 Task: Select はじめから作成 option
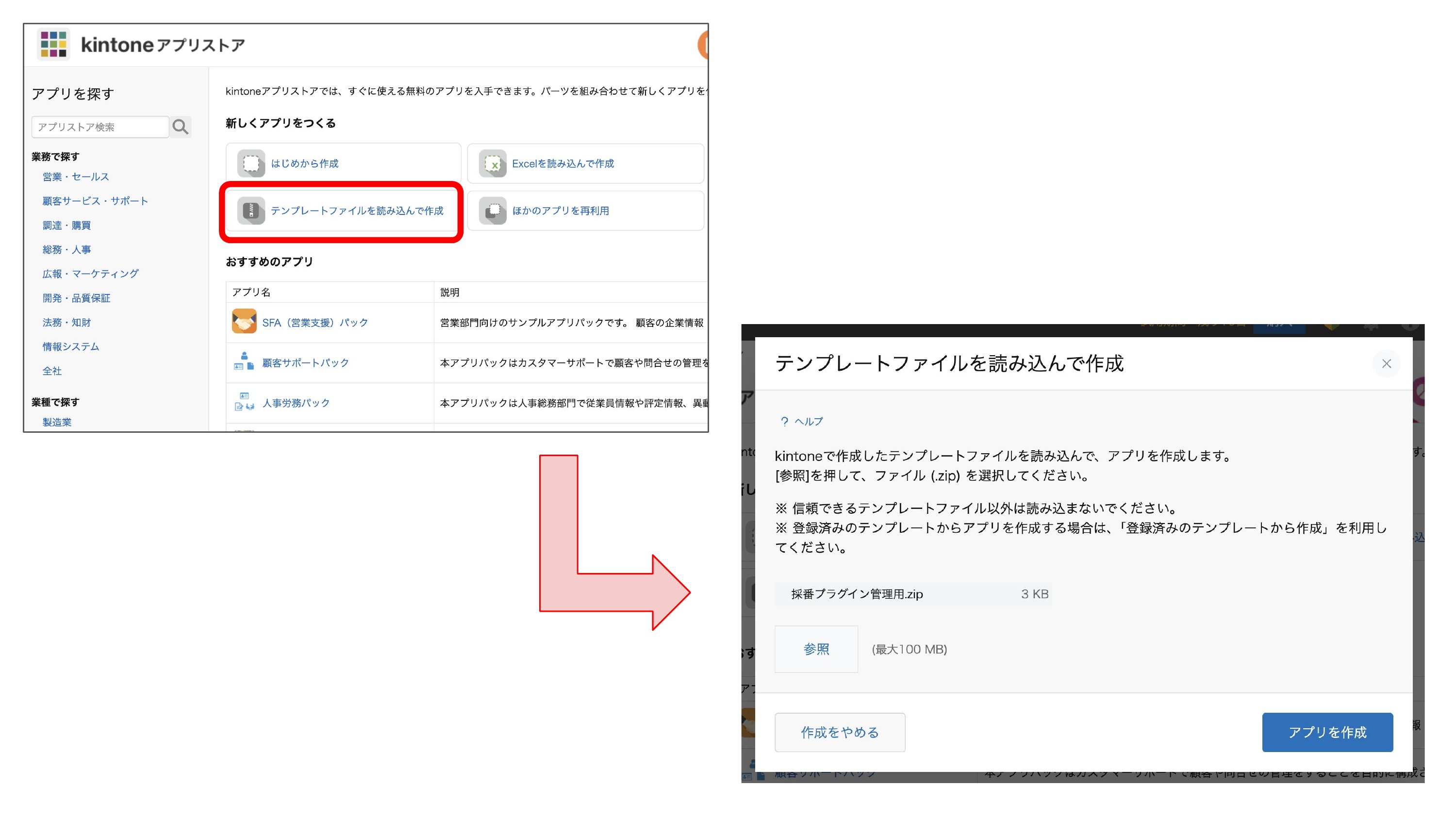(343, 164)
